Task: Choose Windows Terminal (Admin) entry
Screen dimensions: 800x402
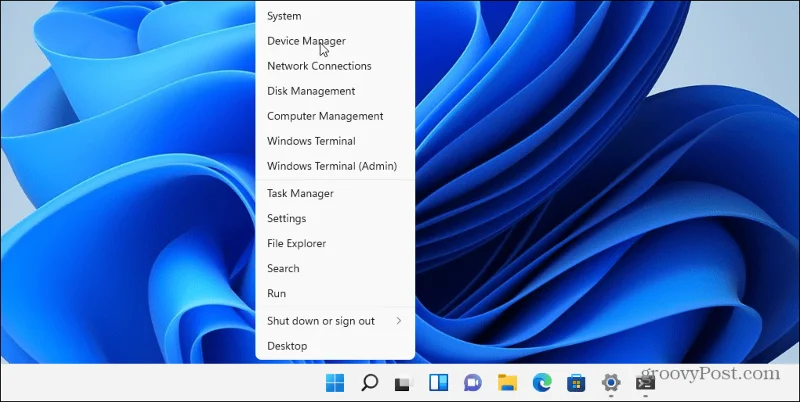Action: pos(335,166)
